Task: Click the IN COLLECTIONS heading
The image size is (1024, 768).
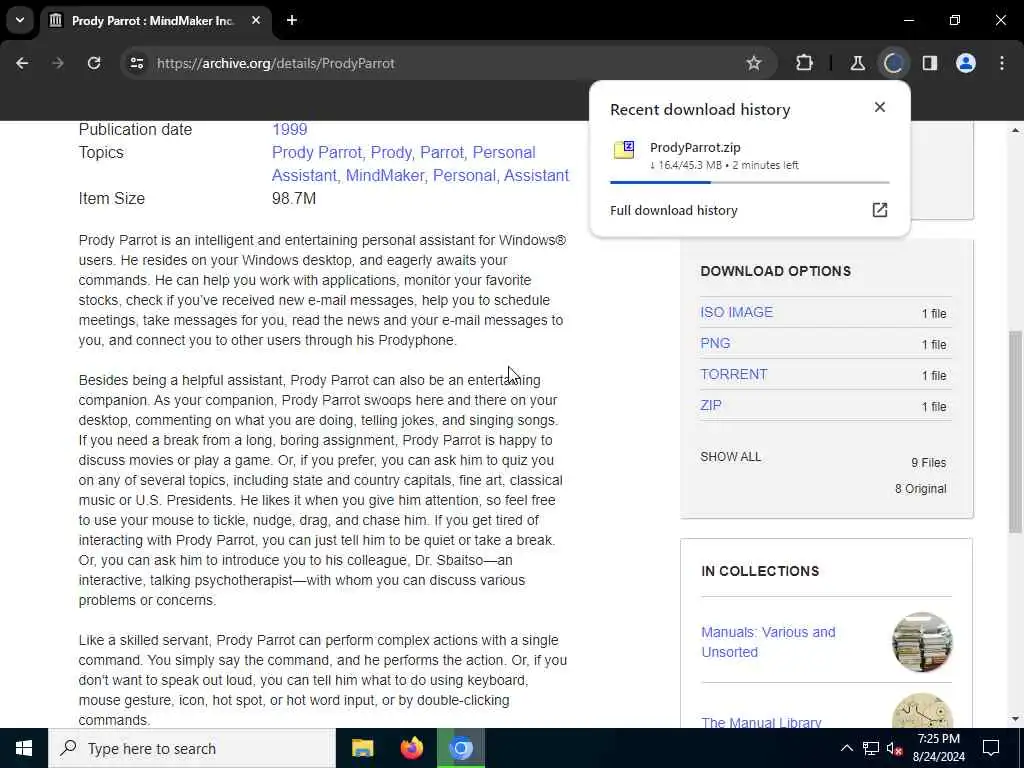Action: coord(760,571)
